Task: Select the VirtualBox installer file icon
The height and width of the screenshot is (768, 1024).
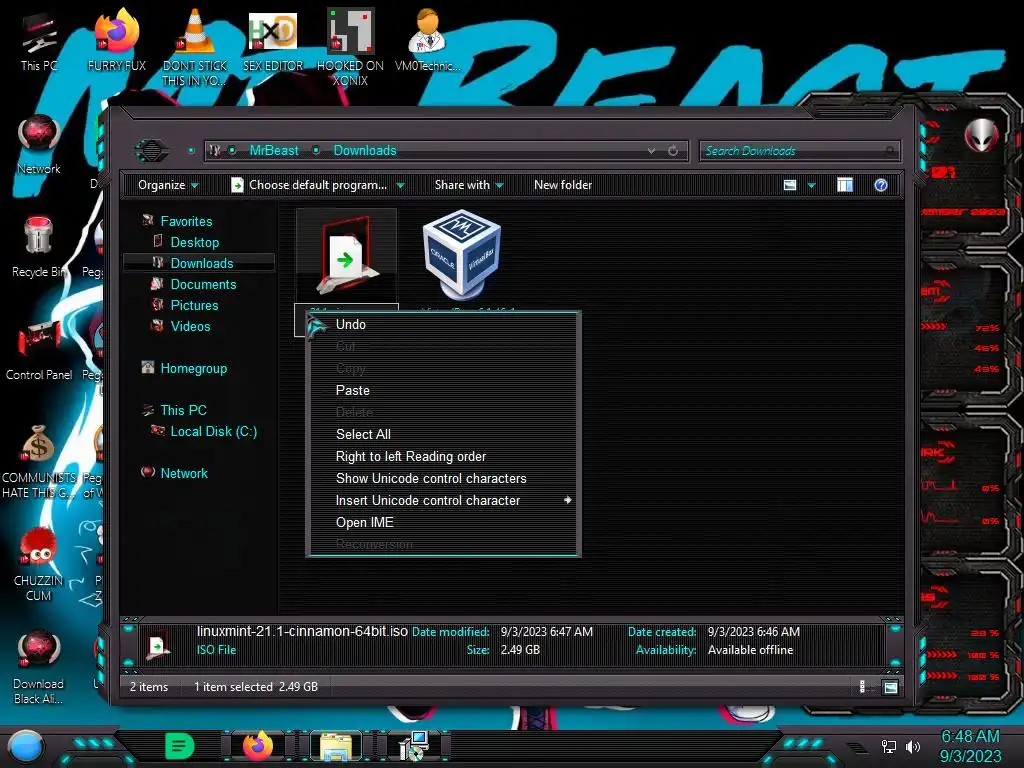Action: [x=462, y=253]
